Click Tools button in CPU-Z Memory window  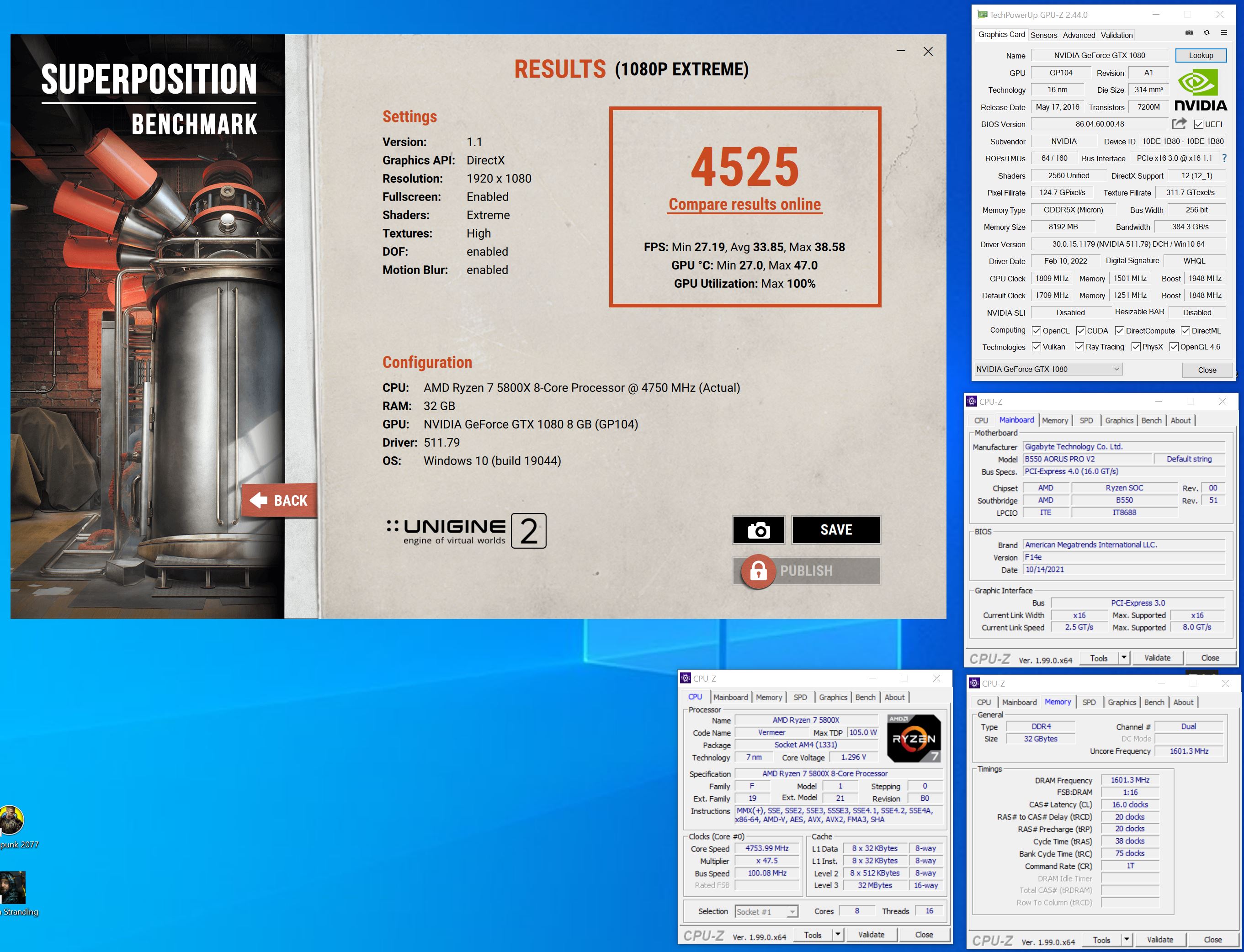[1101, 940]
